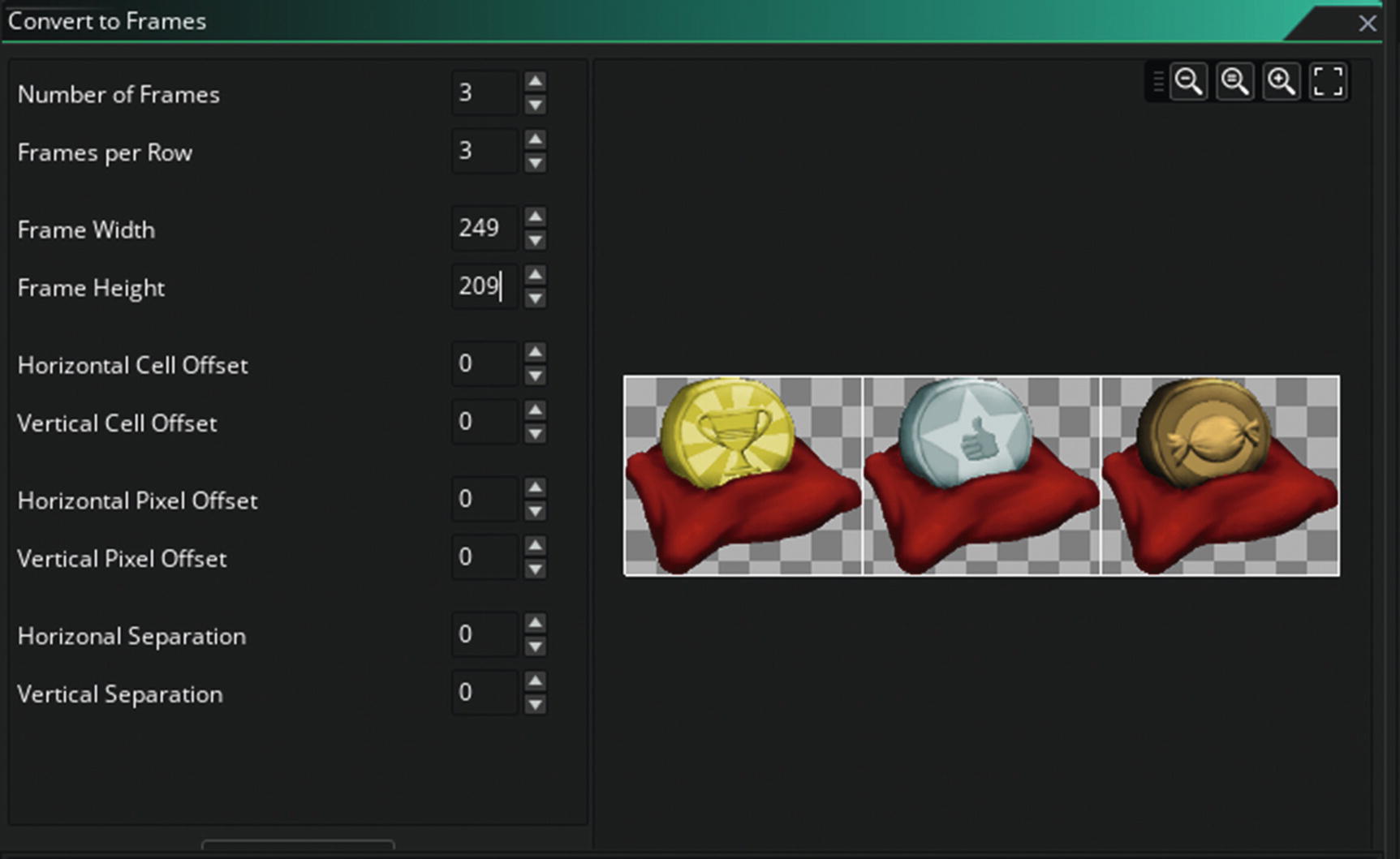Increase Horizontal Cell Offset value
Image resolution: width=1400 pixels, height=859 pixels.
pos(535,352)
